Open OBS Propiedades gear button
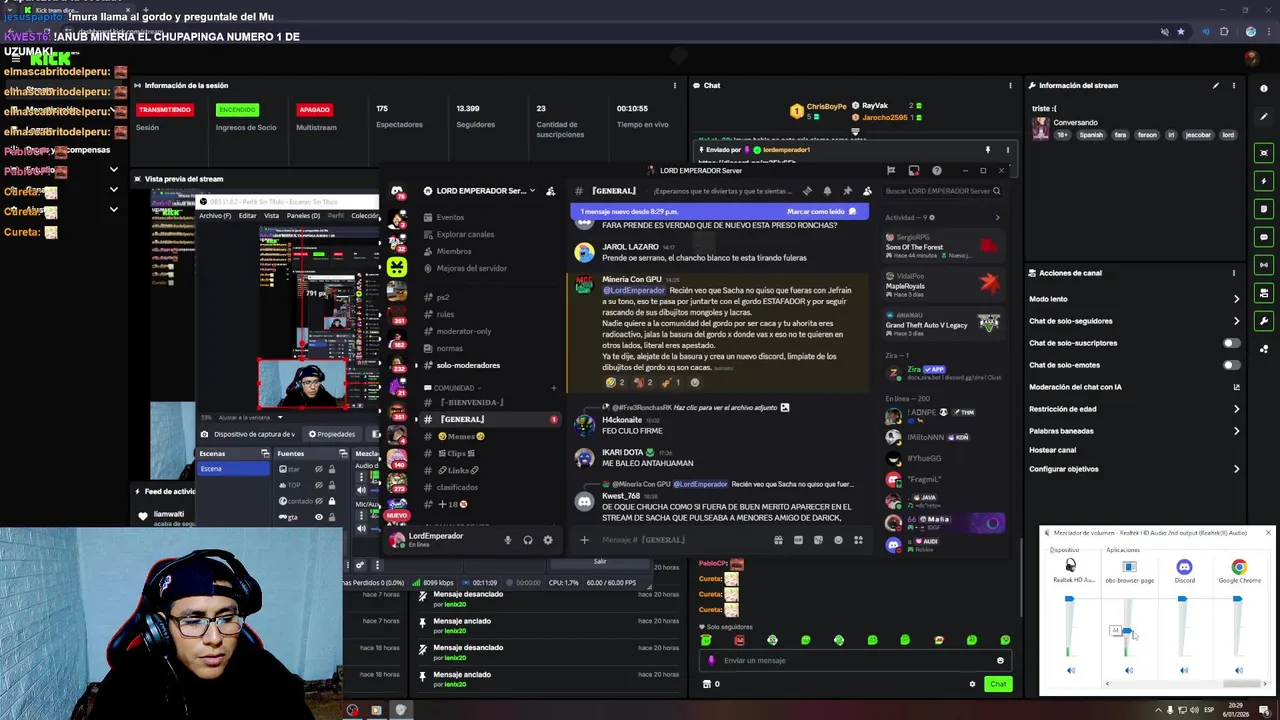Image resolution: width=1280 pixels, height=720 pixels. pos(332,434)
